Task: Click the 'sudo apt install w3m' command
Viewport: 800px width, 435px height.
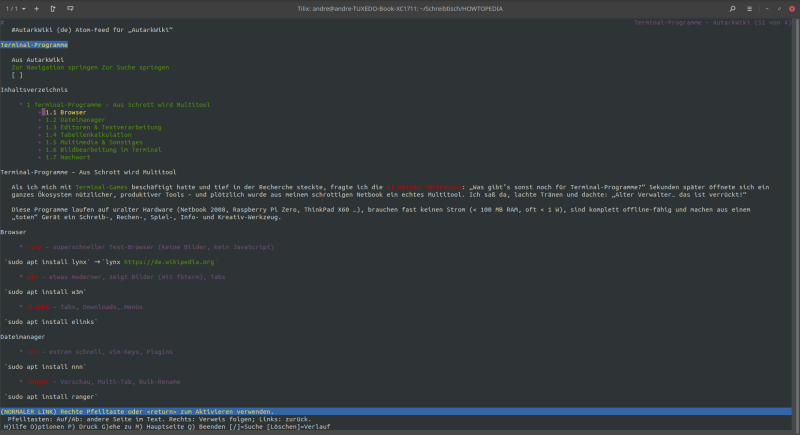Action: click(x=45, y=292)
